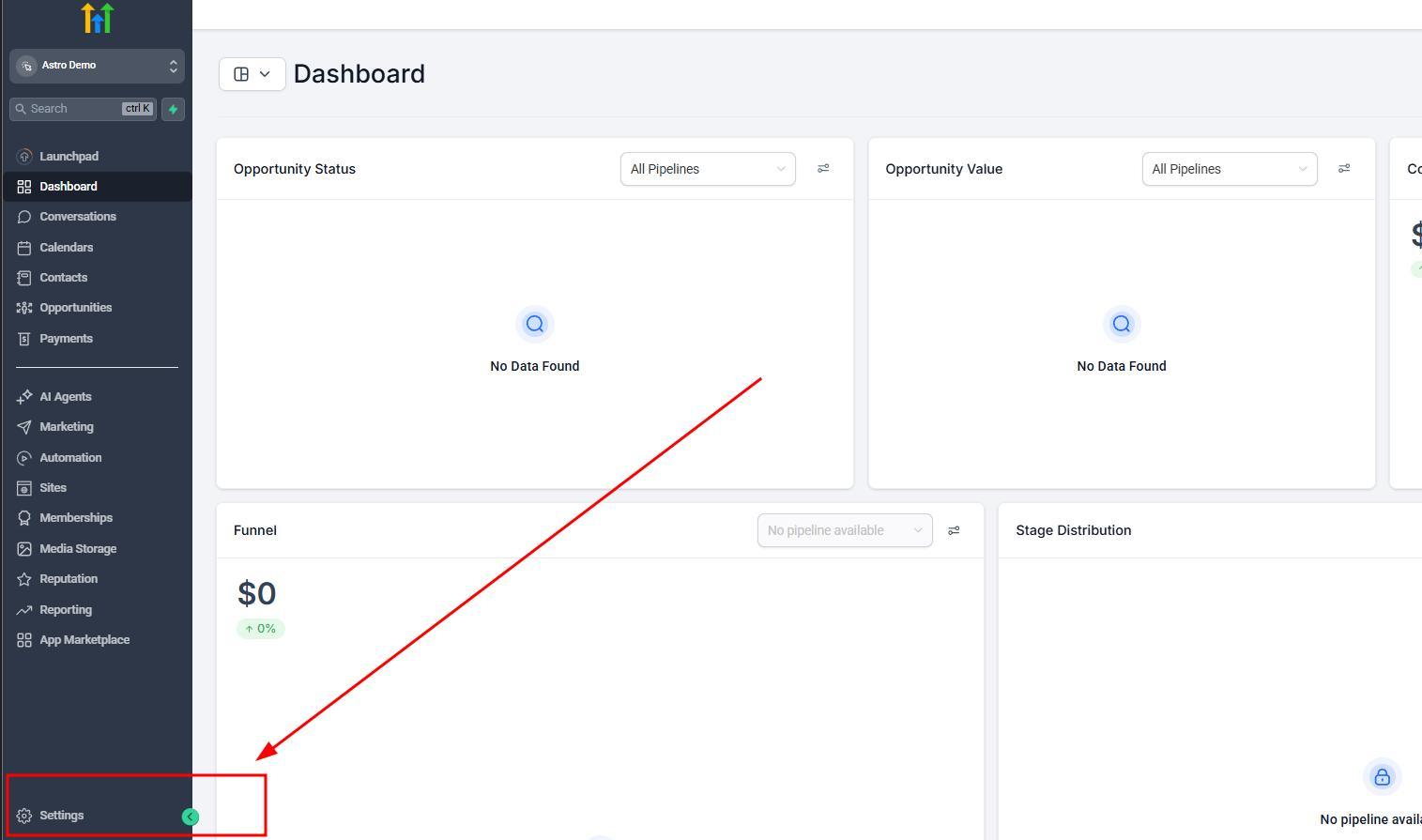The width and height of the screenshot is (1422, 840).
Task: Click the lock icon in Stage Distribution
Action: [x=1382, y=777]
